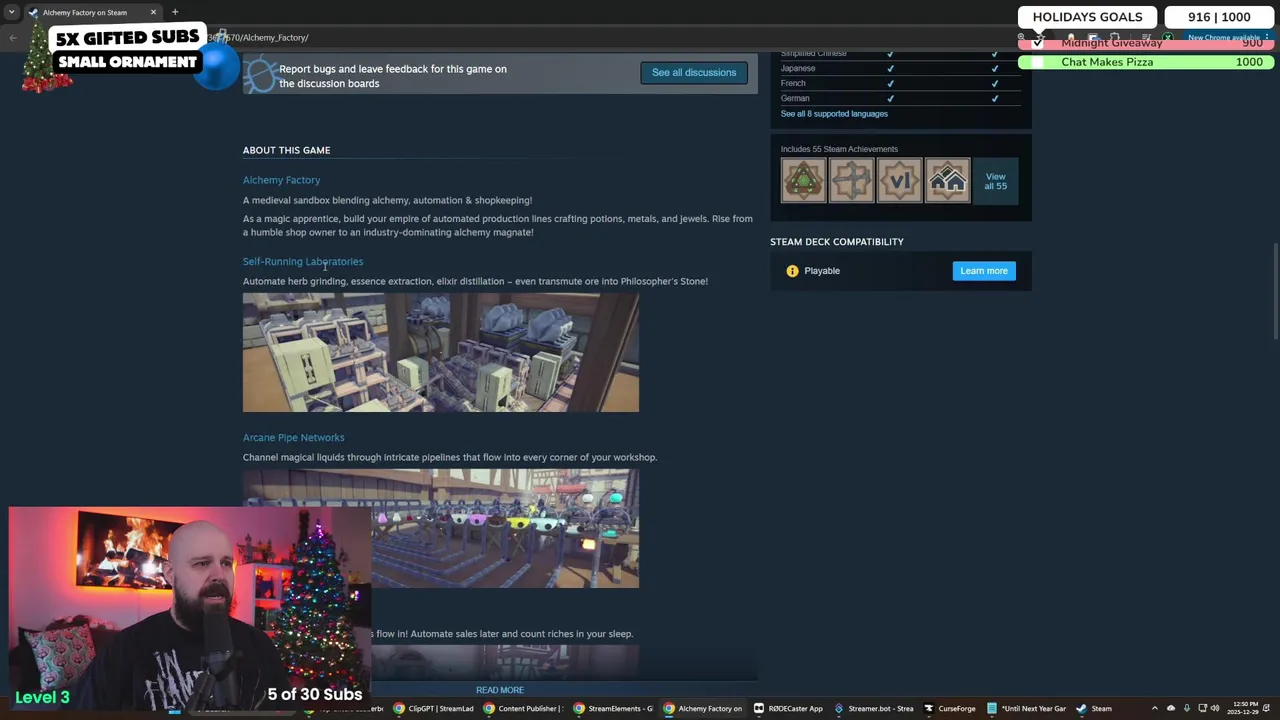Click the discussion boards bubble icon

[260, 76]
